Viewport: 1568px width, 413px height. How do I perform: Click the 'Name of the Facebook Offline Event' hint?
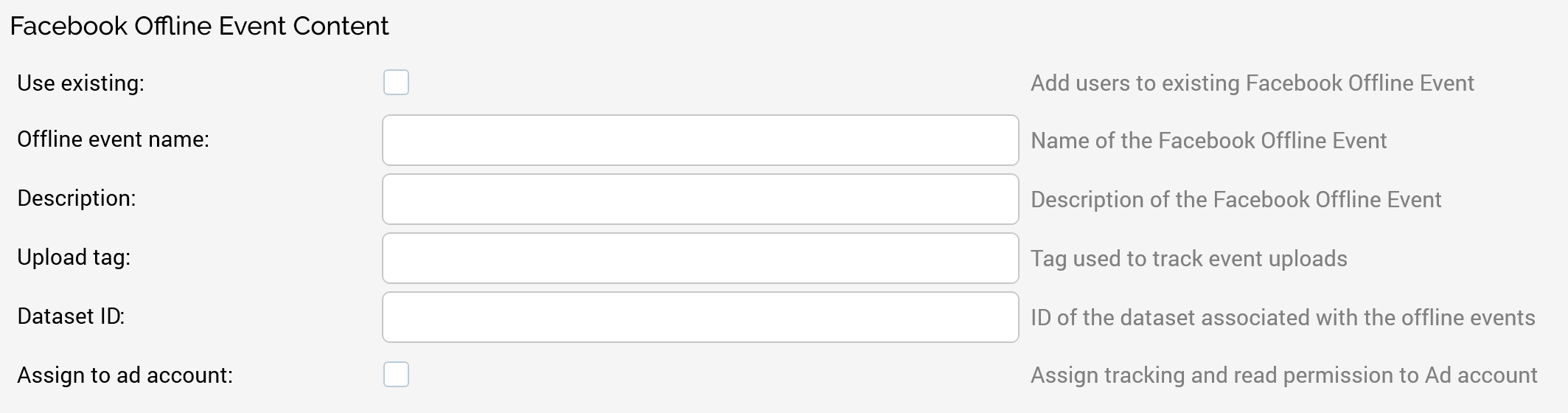tap(1208, 140)
